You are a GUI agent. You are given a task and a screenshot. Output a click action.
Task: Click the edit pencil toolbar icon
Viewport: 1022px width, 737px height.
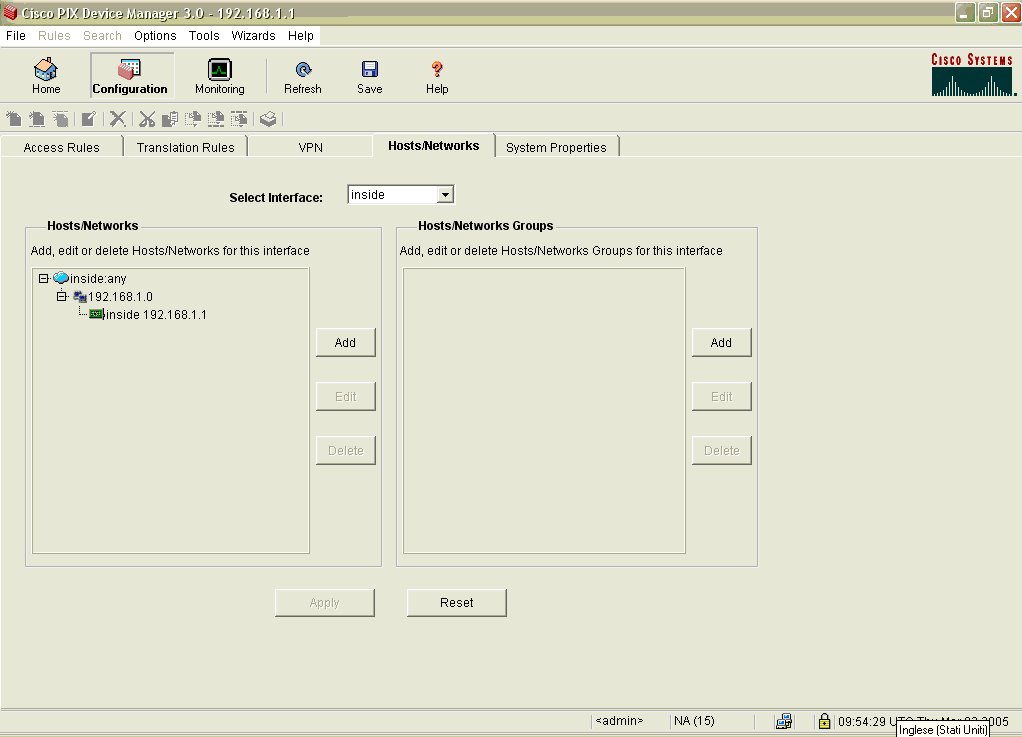point(89,119)
